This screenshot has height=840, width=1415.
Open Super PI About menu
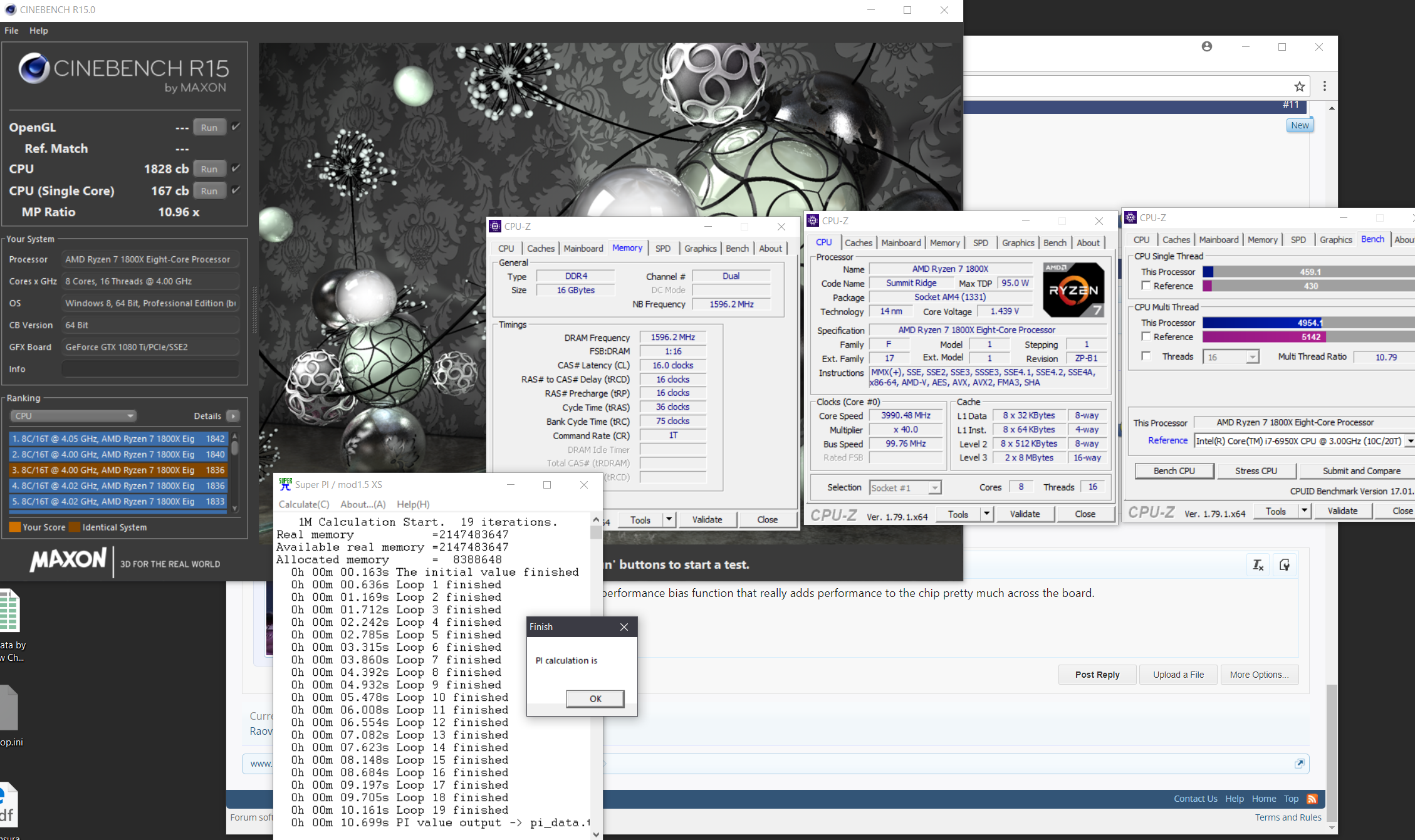point(363,504)
